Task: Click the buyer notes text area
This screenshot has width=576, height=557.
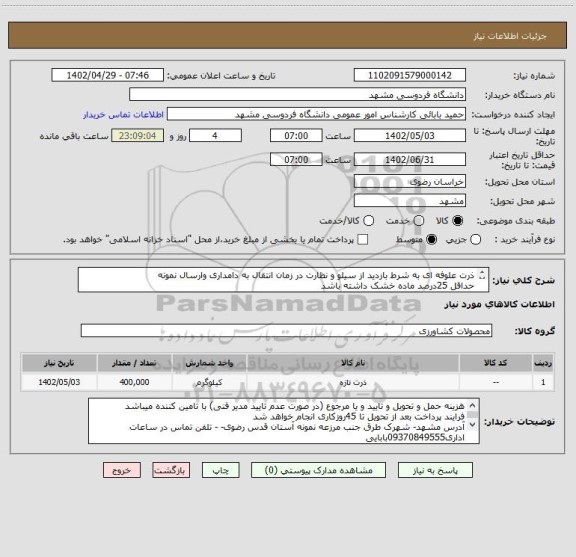Action: [284, 421]
